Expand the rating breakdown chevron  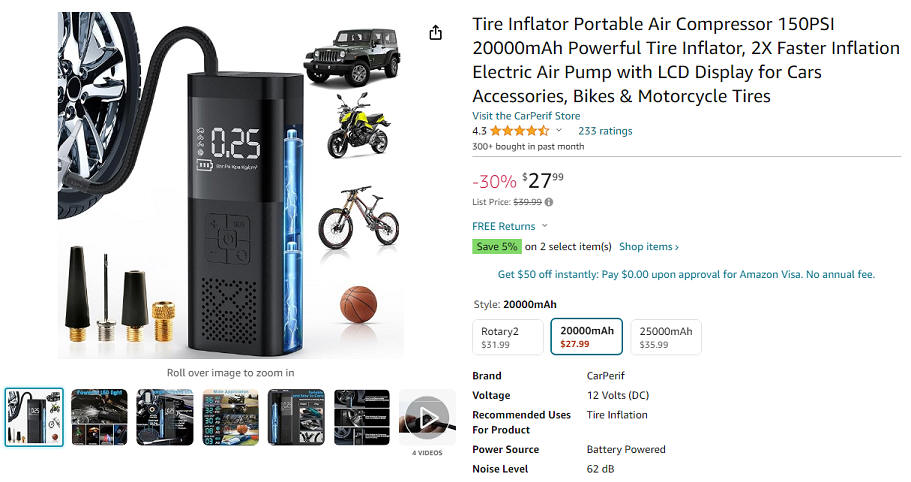pos(559,131)
